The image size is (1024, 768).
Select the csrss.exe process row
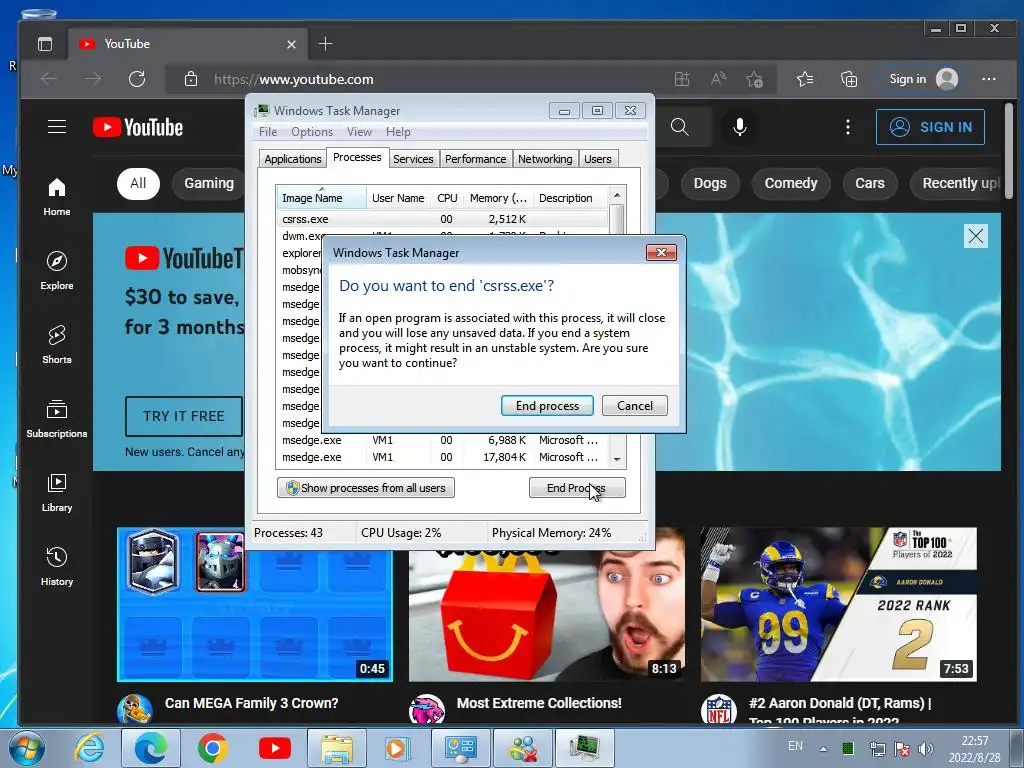click(x=442, y=219)
